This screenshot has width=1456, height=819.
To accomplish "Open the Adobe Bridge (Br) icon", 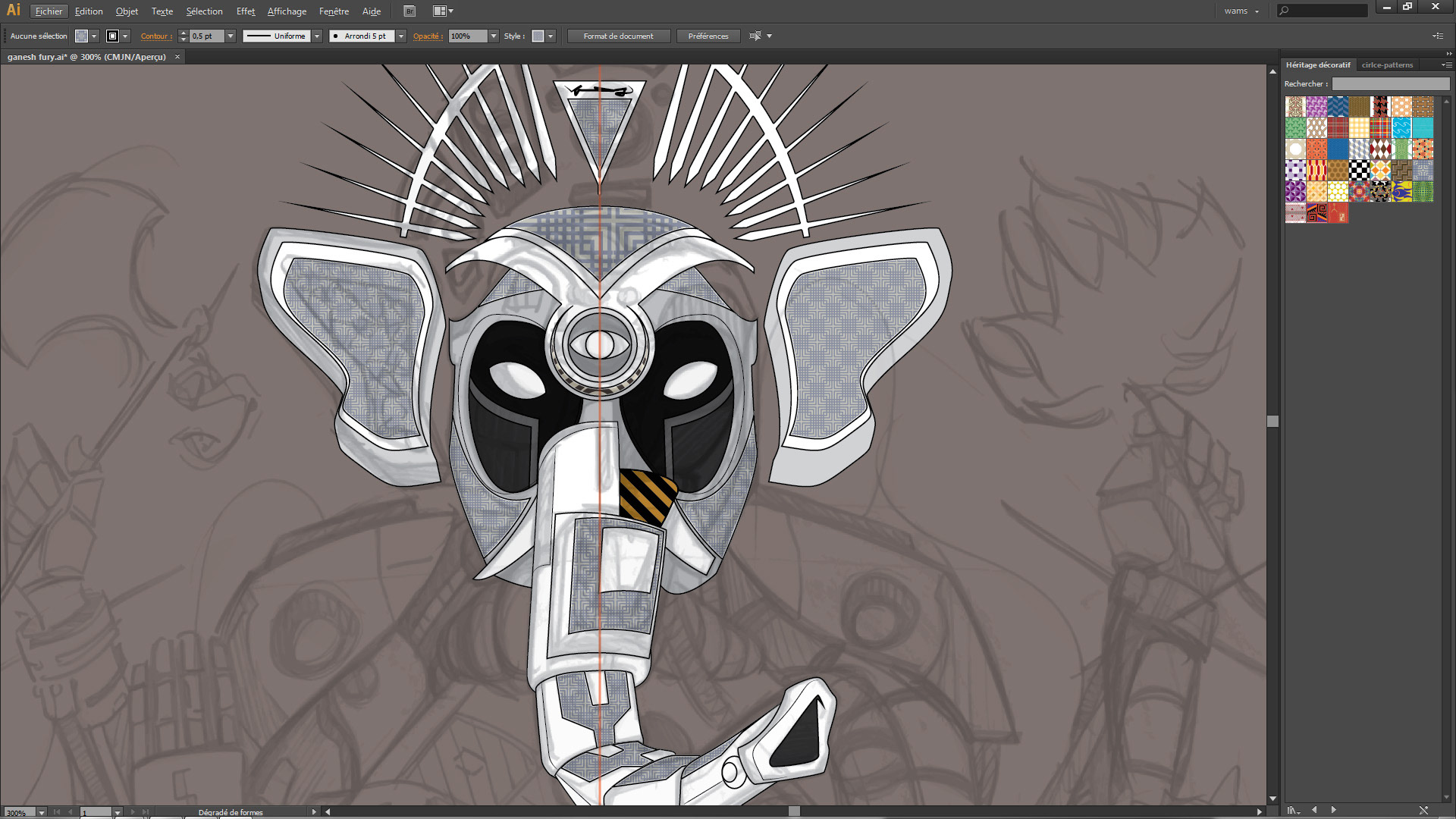I will coord(409,11).
